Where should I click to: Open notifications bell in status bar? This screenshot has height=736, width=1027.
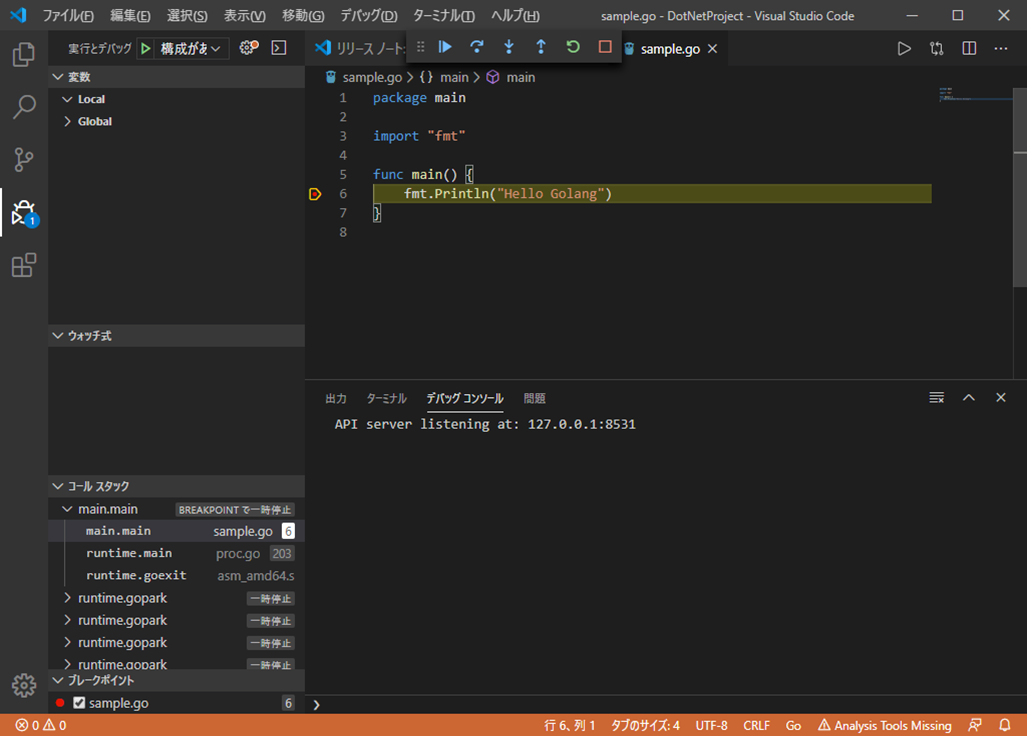tap(1005, 725)
